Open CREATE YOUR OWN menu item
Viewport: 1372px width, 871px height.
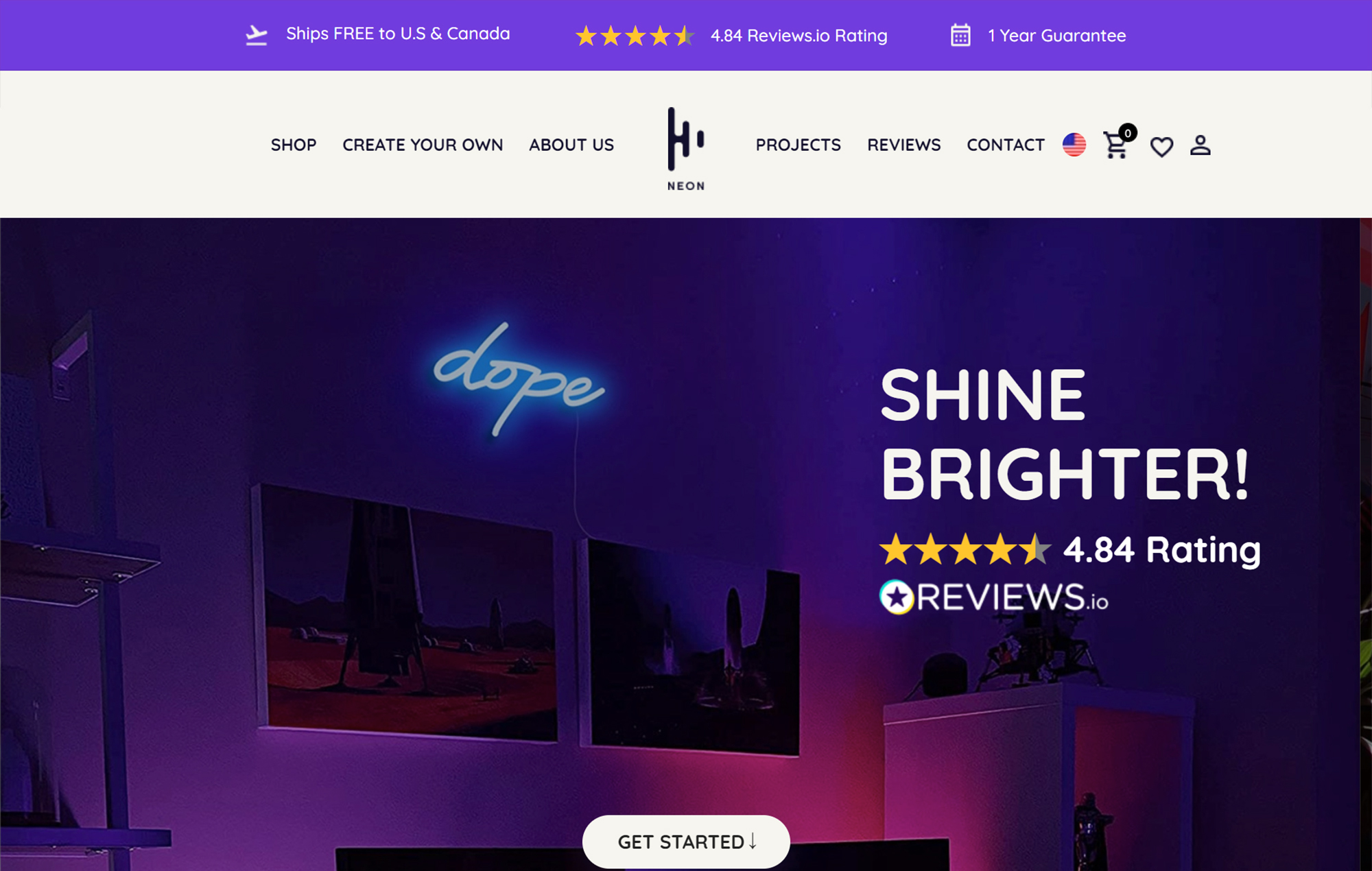coord(423,145)
